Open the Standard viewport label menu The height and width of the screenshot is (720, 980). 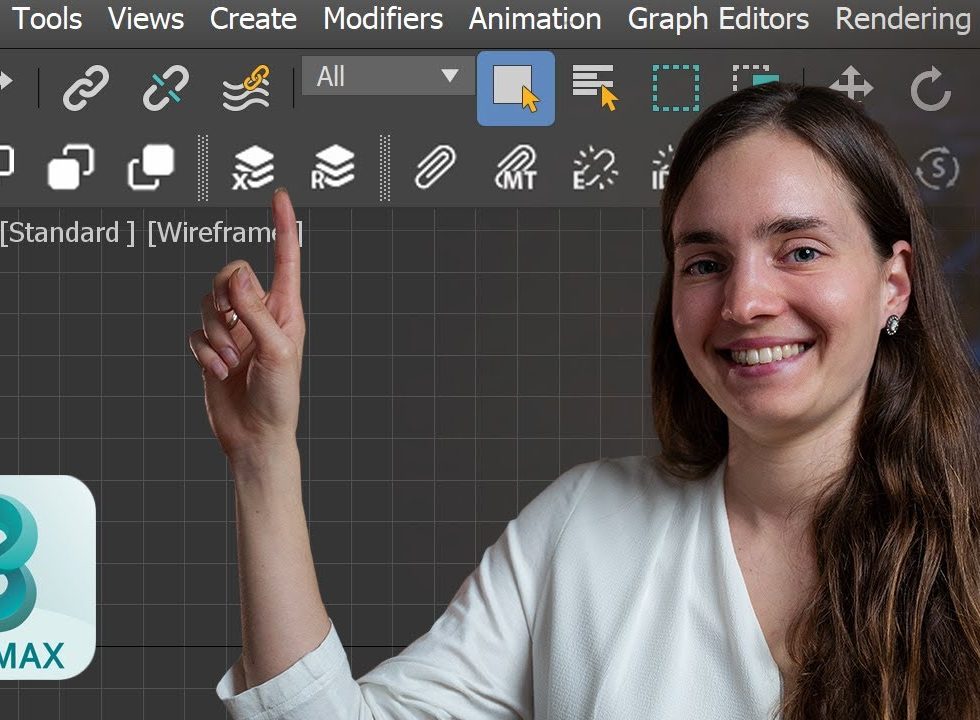(67, 233)
